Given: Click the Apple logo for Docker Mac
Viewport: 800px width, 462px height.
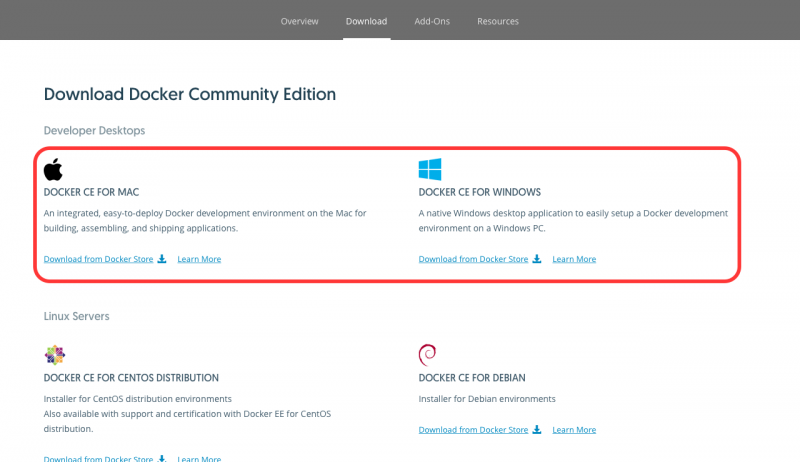Looking at the screenshot, I should pyautogui.click(x=53, y=169).
